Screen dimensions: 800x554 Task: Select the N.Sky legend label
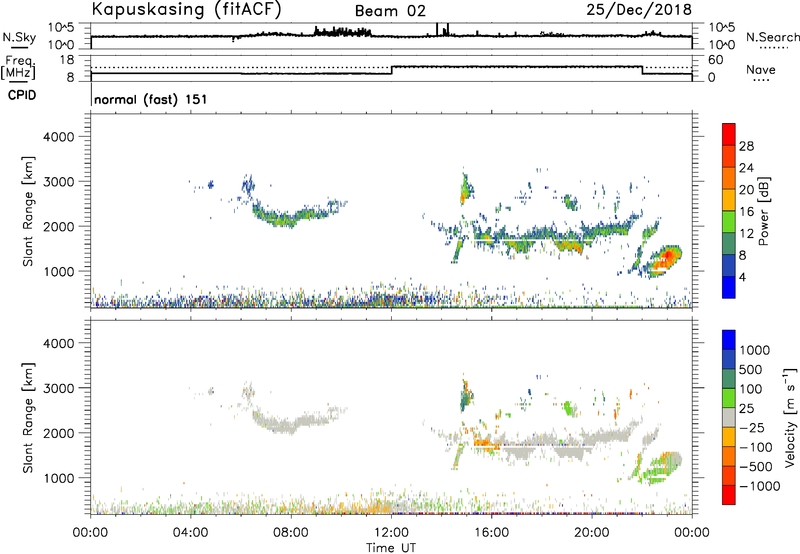tap(19, 37)
